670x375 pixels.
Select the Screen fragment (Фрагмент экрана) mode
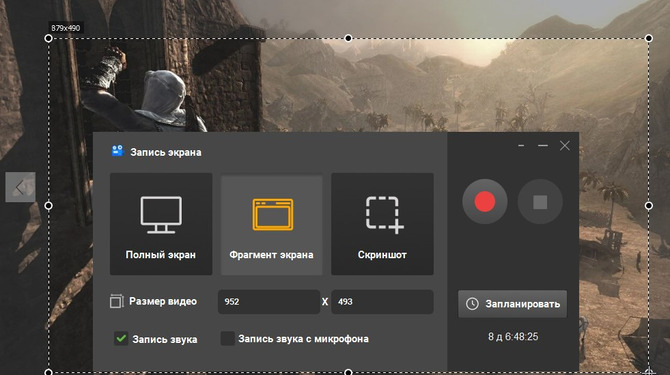[x=271, y=224]
